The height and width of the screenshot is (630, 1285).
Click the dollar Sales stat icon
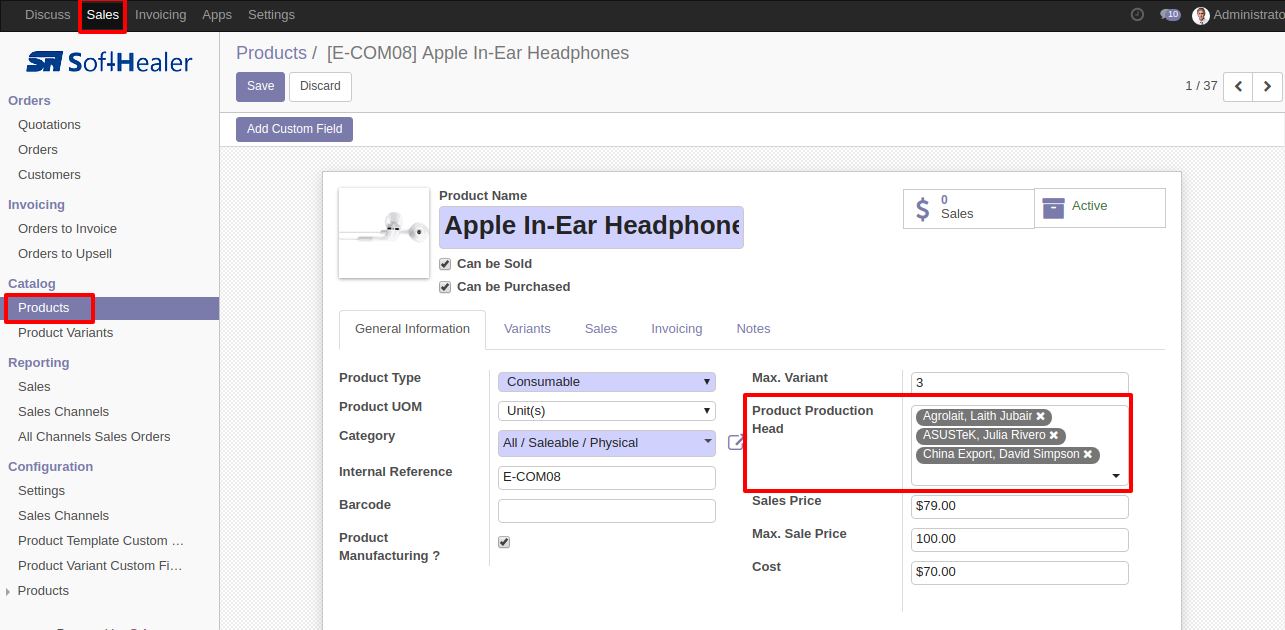pos(922,208)
